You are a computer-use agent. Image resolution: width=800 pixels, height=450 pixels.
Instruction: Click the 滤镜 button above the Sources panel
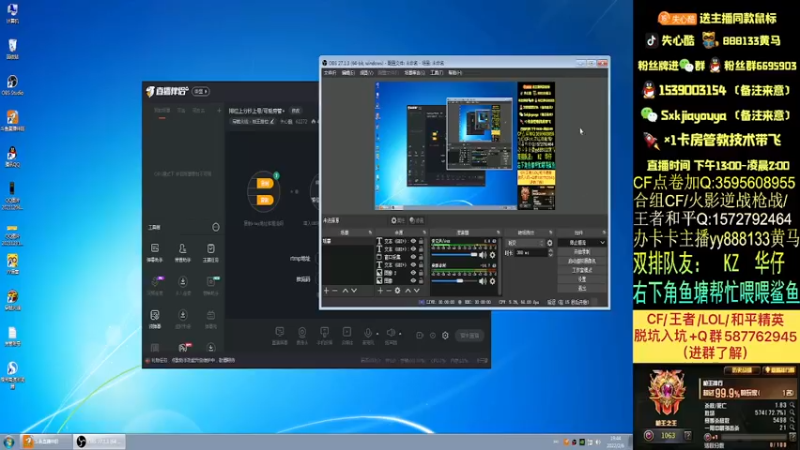[416, 220]
